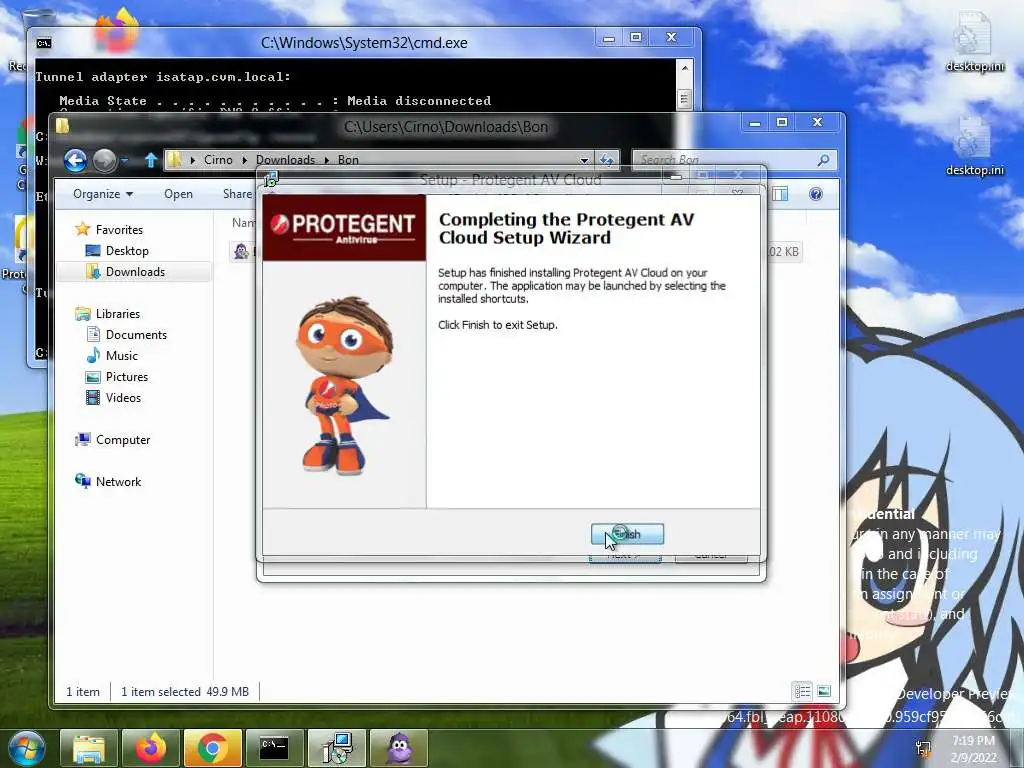Open the Organize dropdown menu
Image resolution: width=1024 pixels, height=768 pixels.
(103, 194)
